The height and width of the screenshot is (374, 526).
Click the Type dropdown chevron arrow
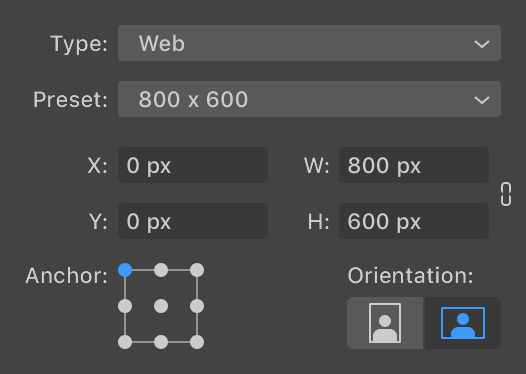tap(482, 44)
